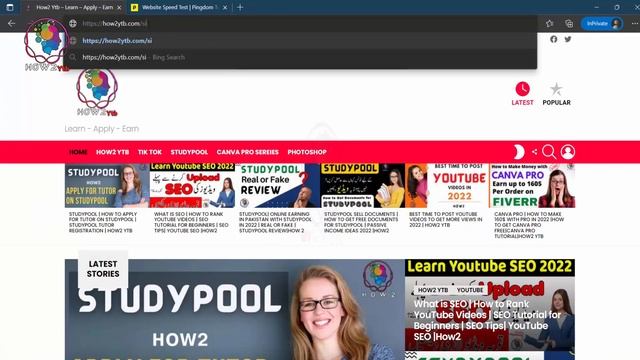Open the site search magnifier icon
This screenshot has width=640, height=360.
tap(549, 152)
